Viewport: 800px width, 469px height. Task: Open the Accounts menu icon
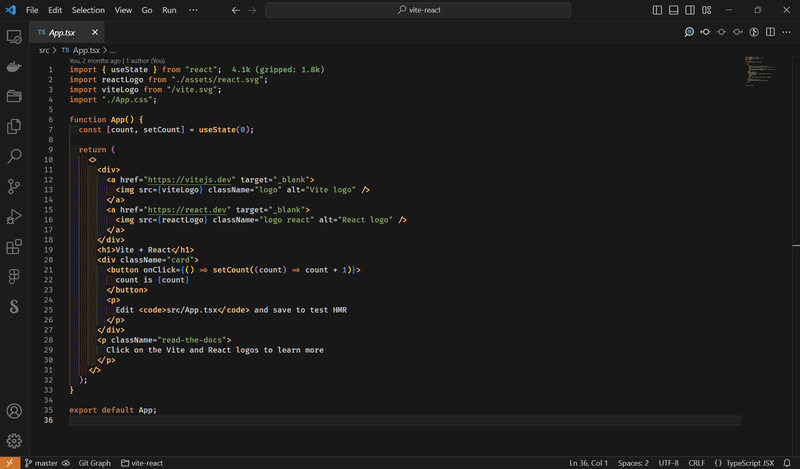[x=14, y=411]
